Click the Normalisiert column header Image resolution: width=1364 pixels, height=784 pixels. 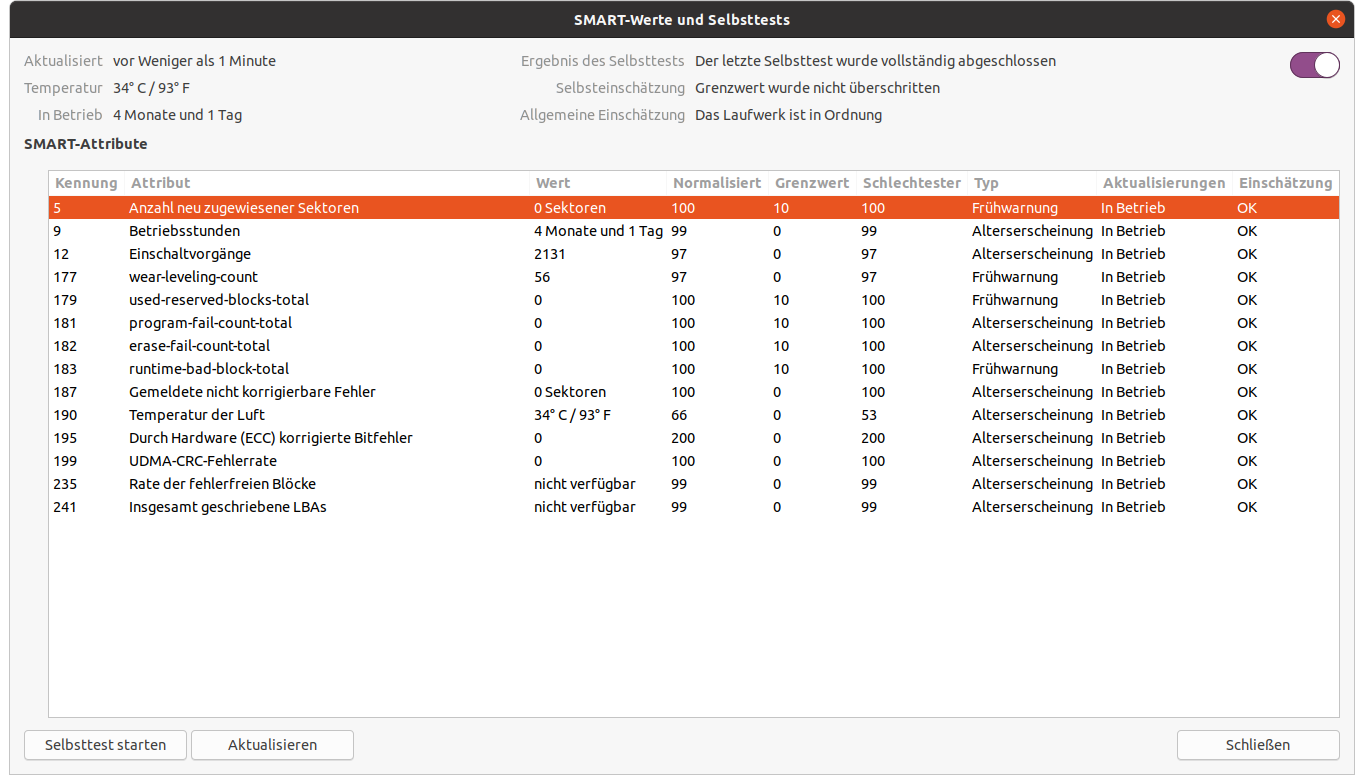717,183
